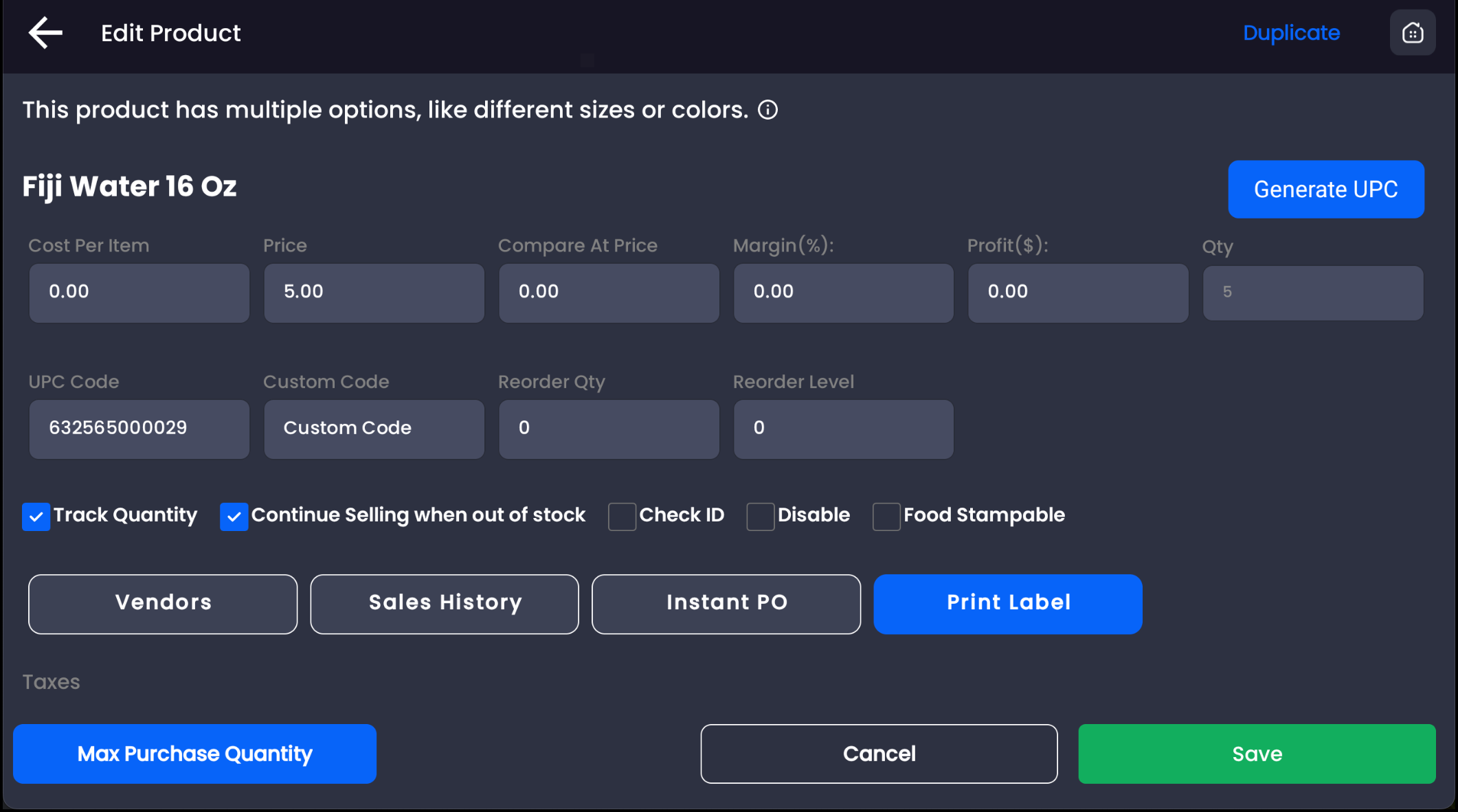This screenshot has width=1458, height=812.
Task: Click the back arrow icon
Action: coord(45,33)
